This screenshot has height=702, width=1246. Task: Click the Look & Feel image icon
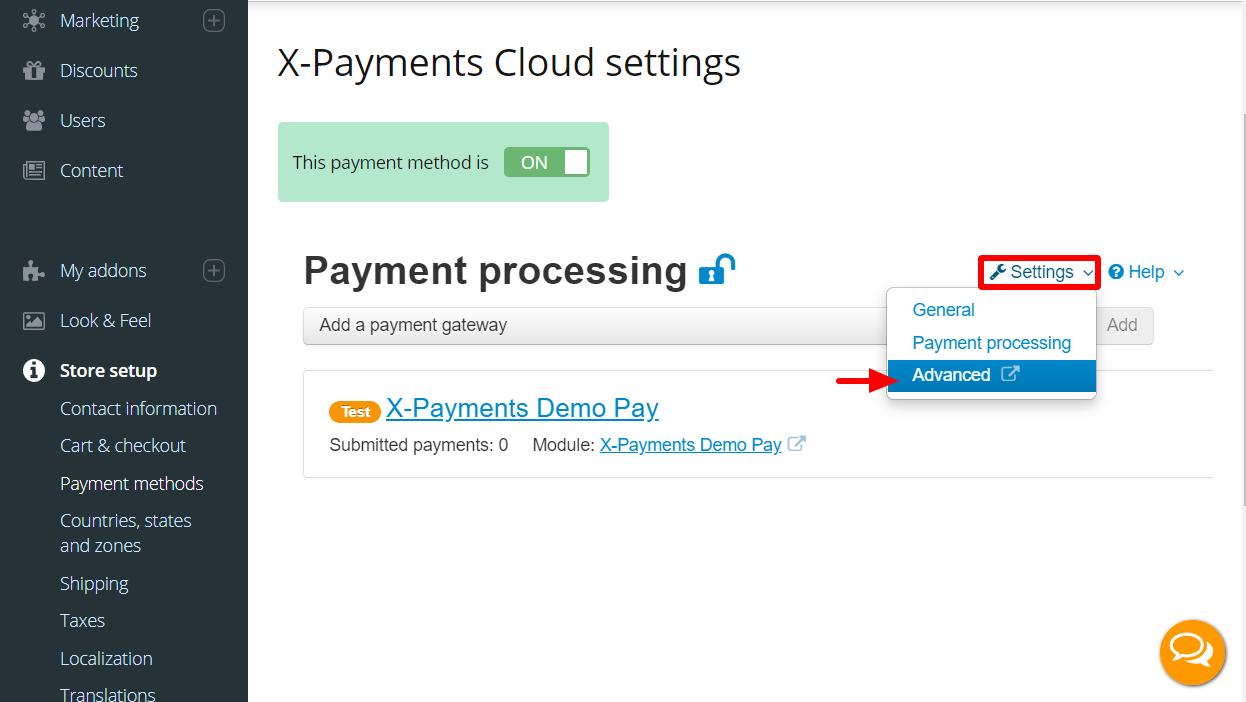point(34,320)
